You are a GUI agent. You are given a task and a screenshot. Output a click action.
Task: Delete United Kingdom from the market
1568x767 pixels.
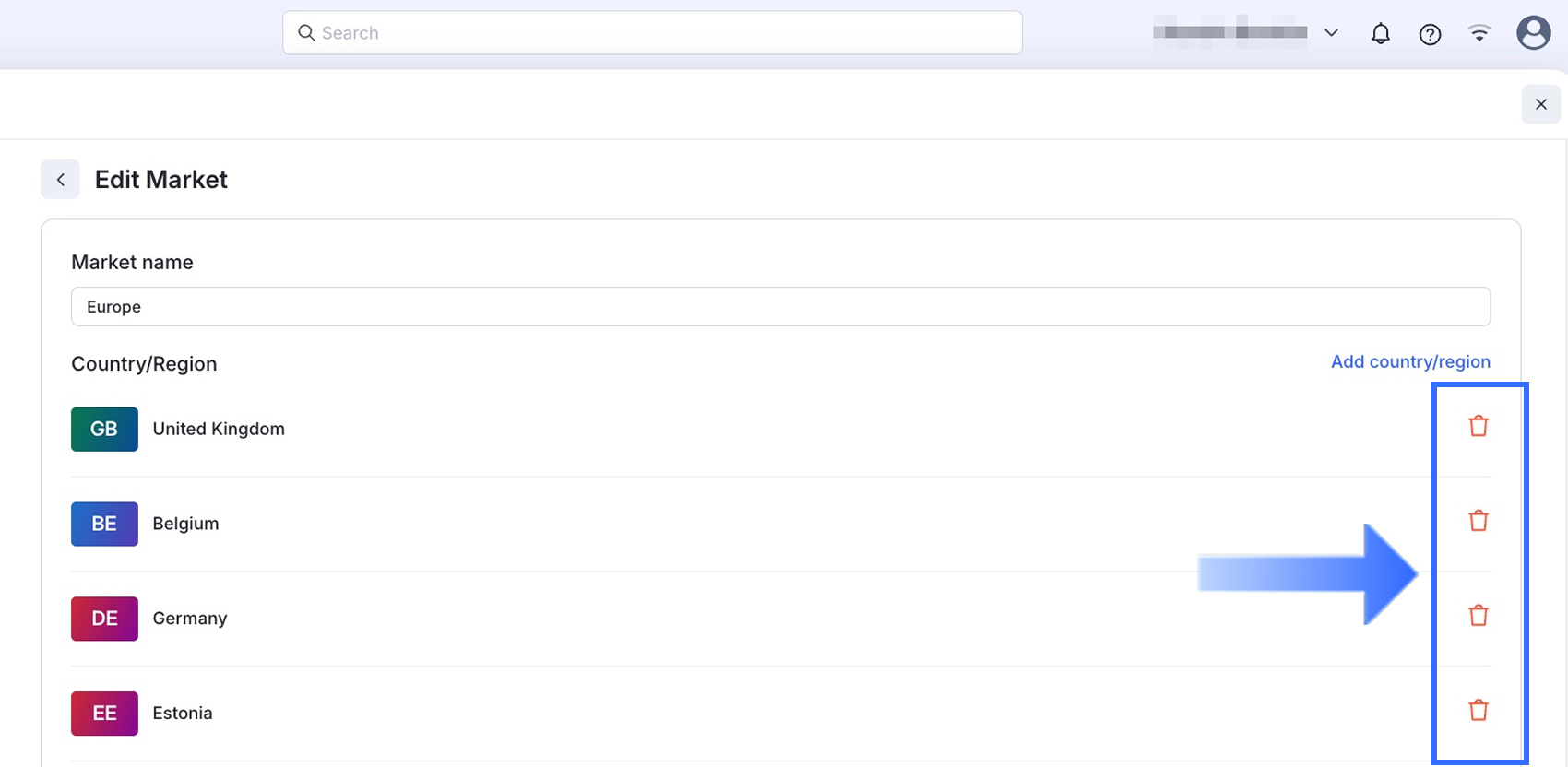pos(1478,426)
